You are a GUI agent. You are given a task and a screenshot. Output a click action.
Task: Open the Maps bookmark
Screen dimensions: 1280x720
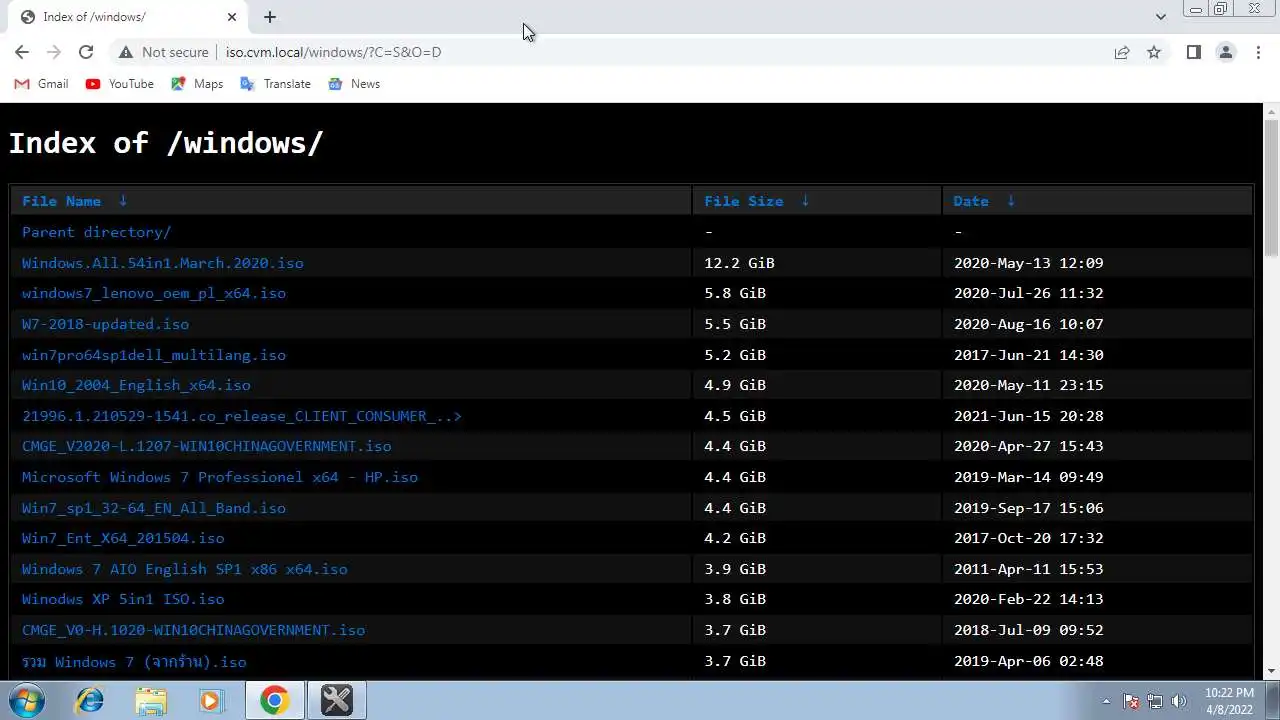[197, 84]
